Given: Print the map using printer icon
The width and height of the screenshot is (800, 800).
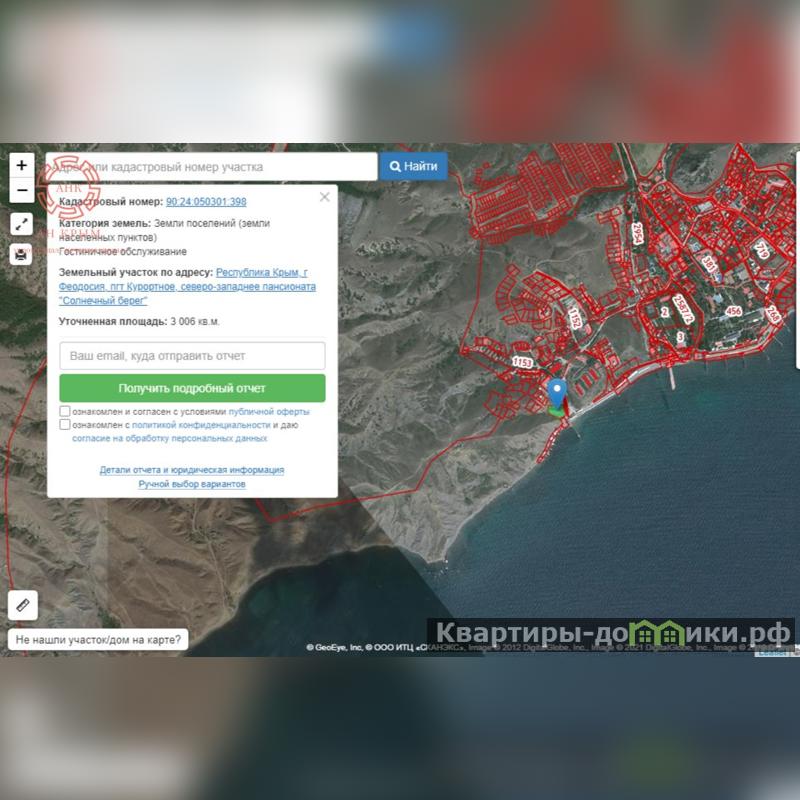Looking at the screenshot, I should coord(22,254).
